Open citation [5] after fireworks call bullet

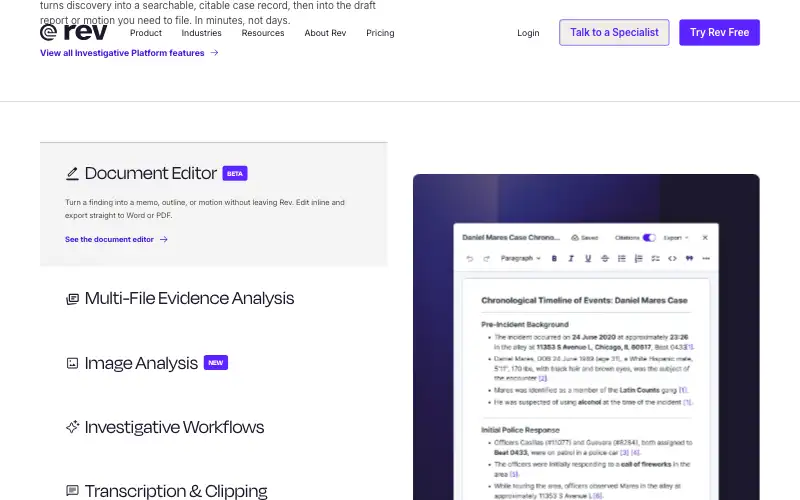pos(514,474)
